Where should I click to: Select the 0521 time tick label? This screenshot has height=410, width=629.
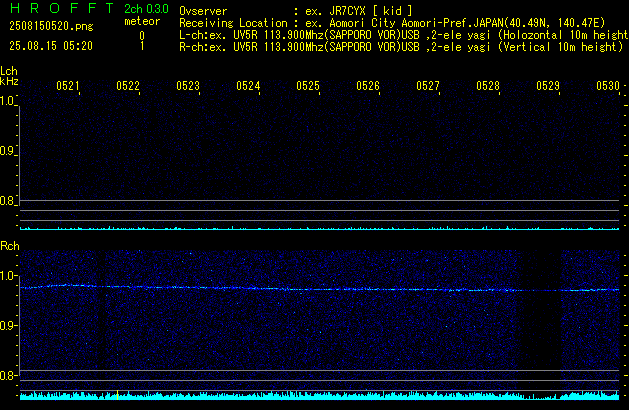coord(68,86)
